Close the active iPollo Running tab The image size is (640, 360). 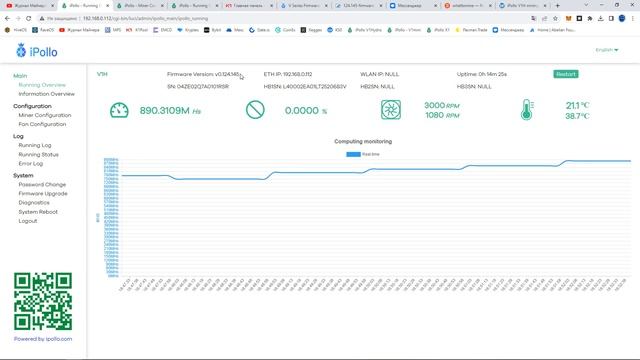pyautogui.click(x=108, y=6)
